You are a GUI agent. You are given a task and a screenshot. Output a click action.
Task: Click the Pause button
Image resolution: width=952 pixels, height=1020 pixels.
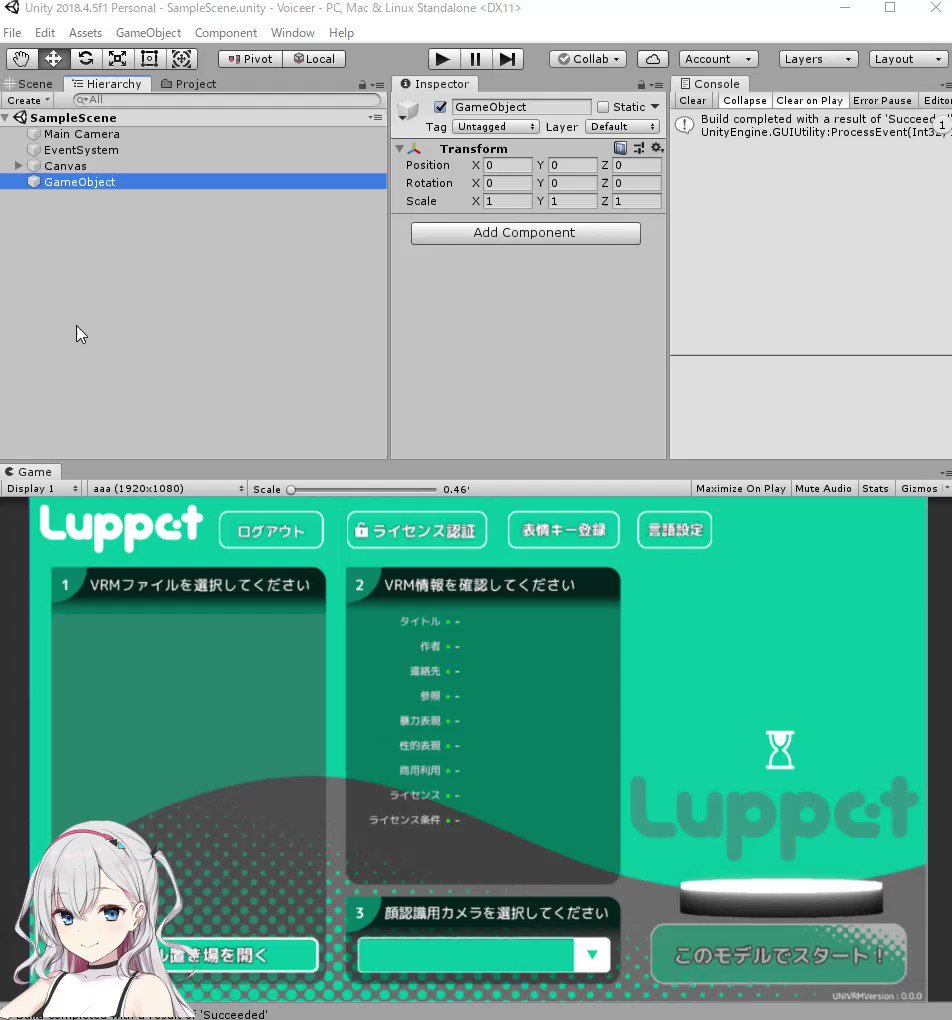coord(476,59)
